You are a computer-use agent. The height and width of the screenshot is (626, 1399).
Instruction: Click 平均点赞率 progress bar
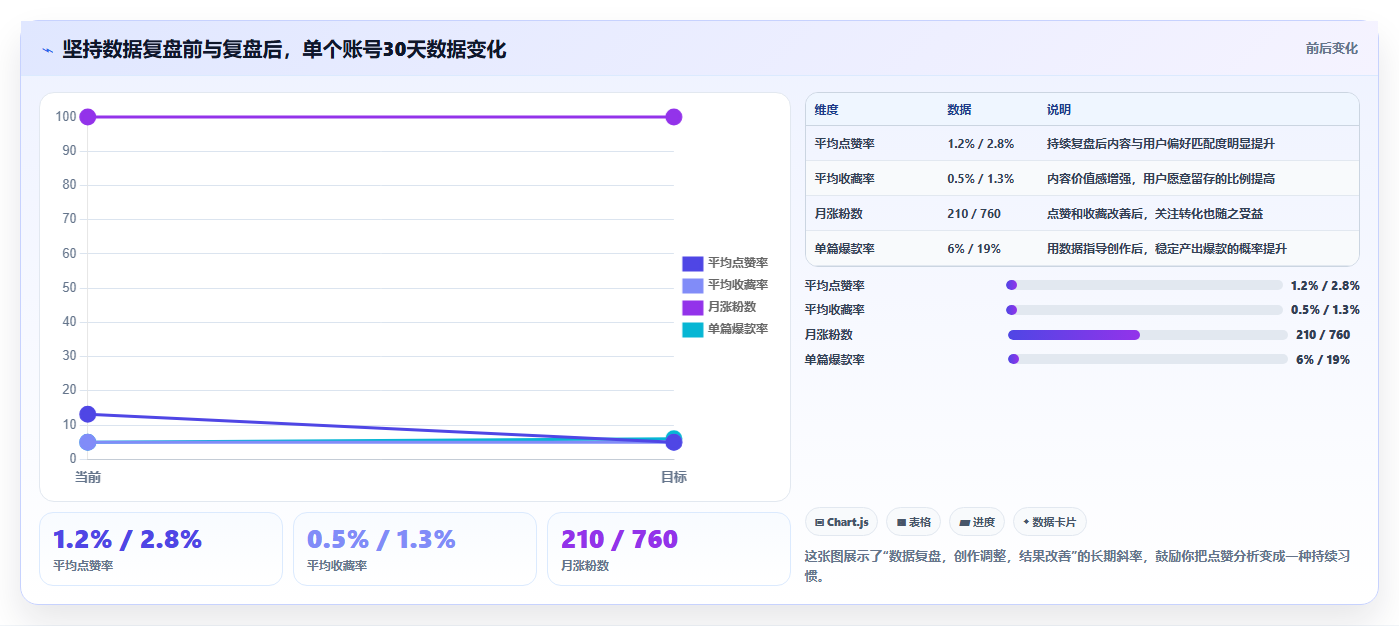coord(1144,285)
